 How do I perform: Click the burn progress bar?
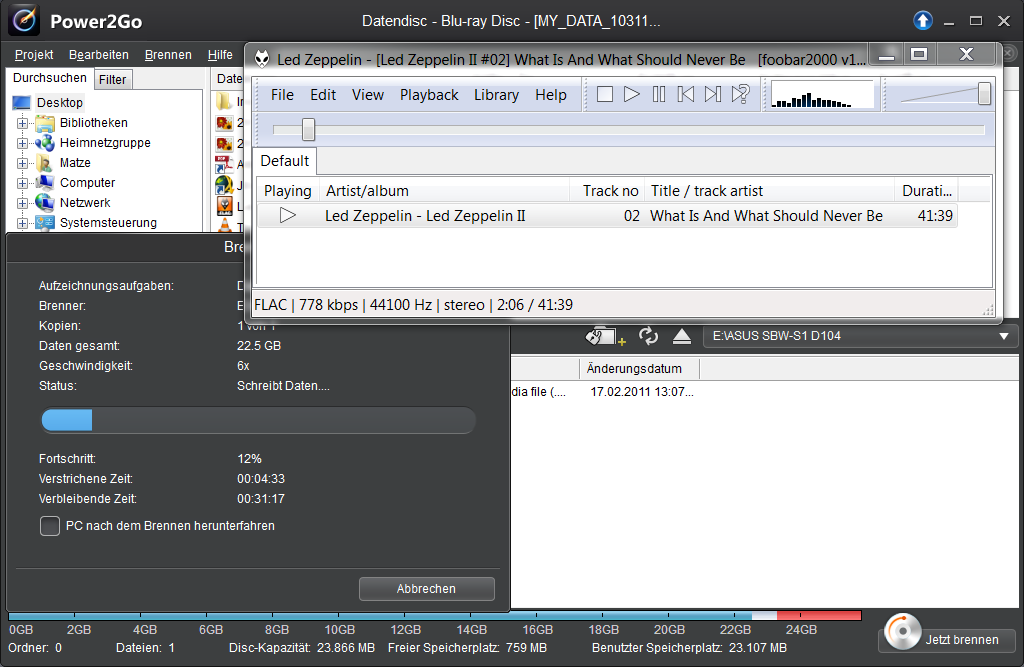259,420
